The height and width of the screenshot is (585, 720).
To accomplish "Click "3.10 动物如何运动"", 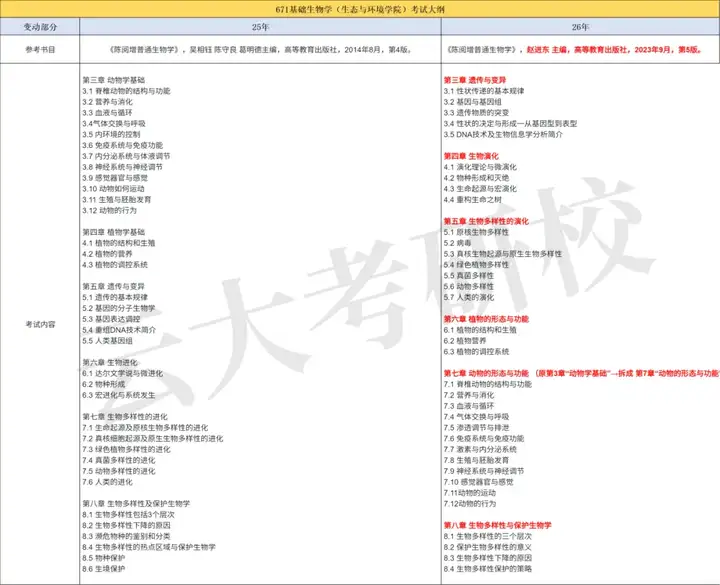I will 113,189.
